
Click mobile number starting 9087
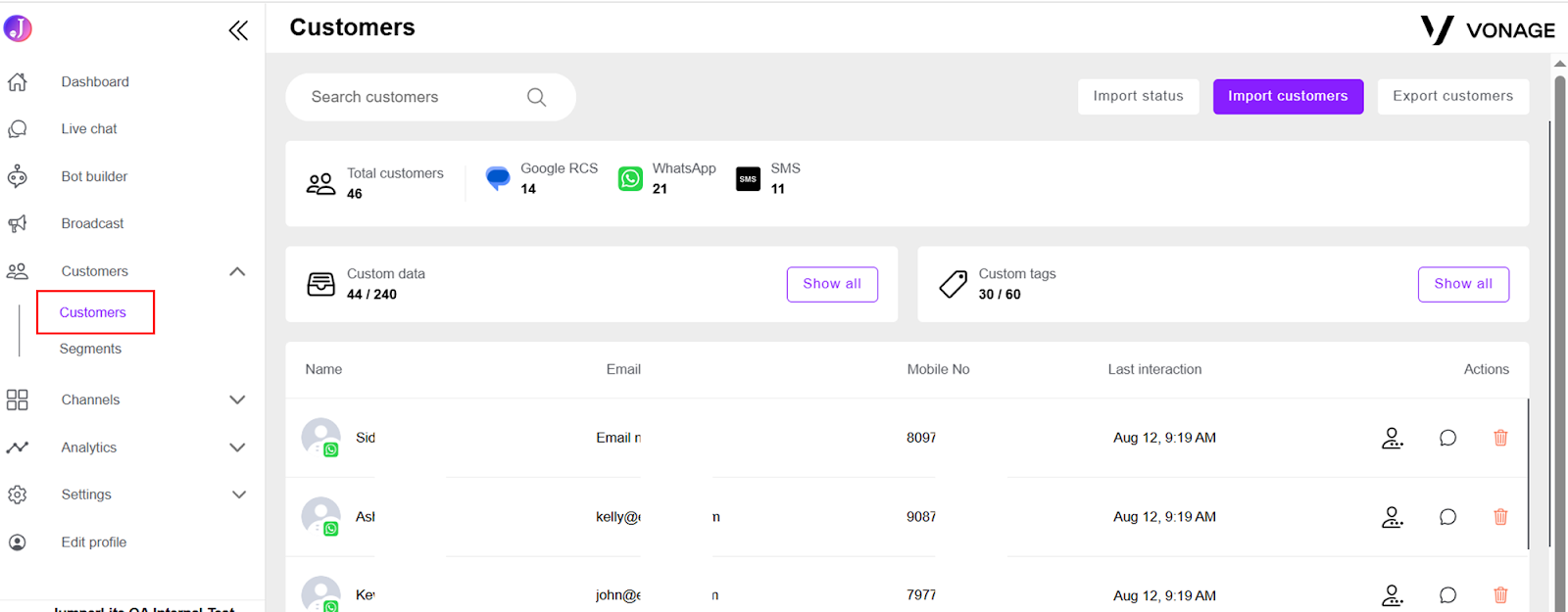921,517
